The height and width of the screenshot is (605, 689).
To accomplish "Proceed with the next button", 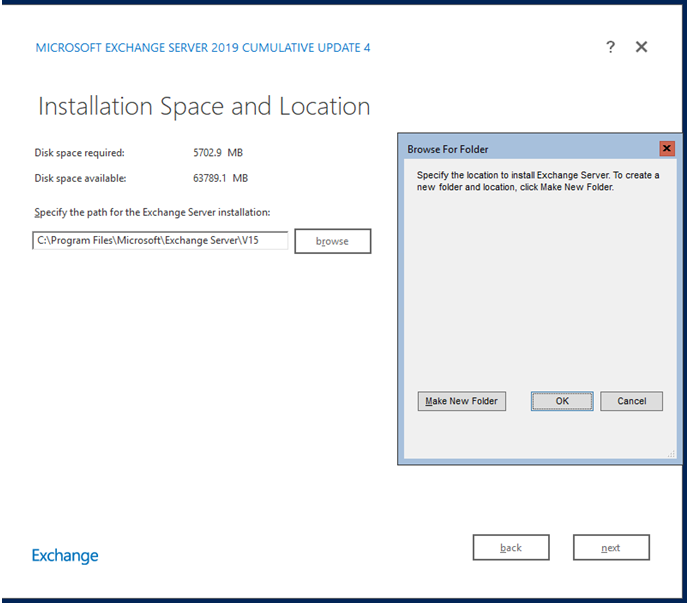I will [611, 547].
